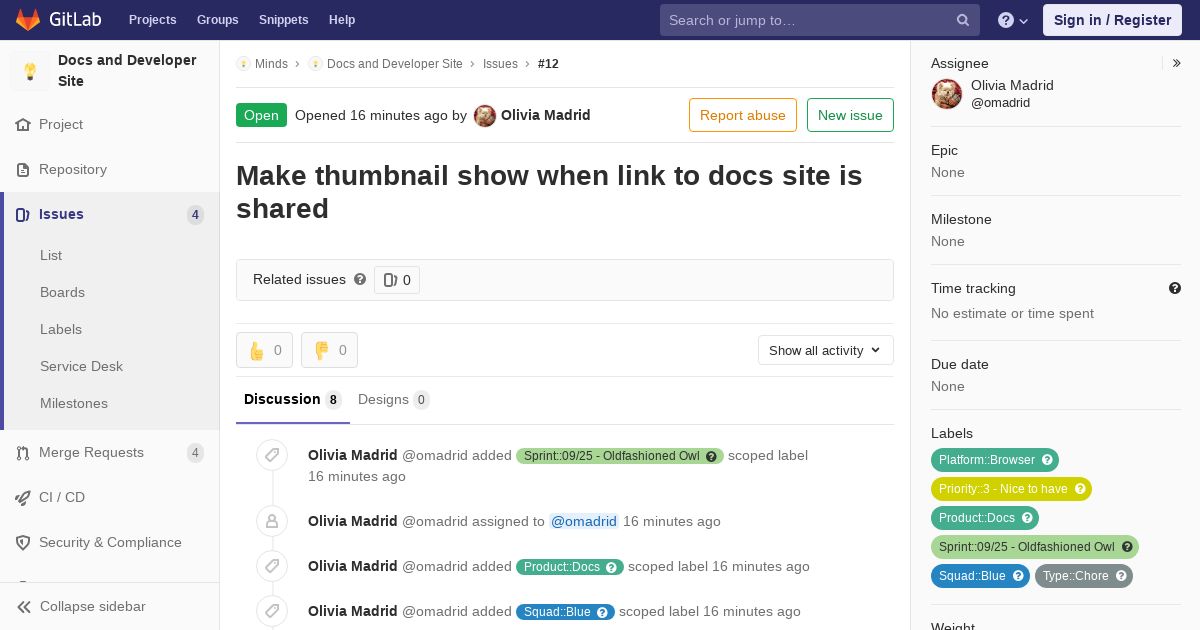Open Milestones in sidebar

74,403
